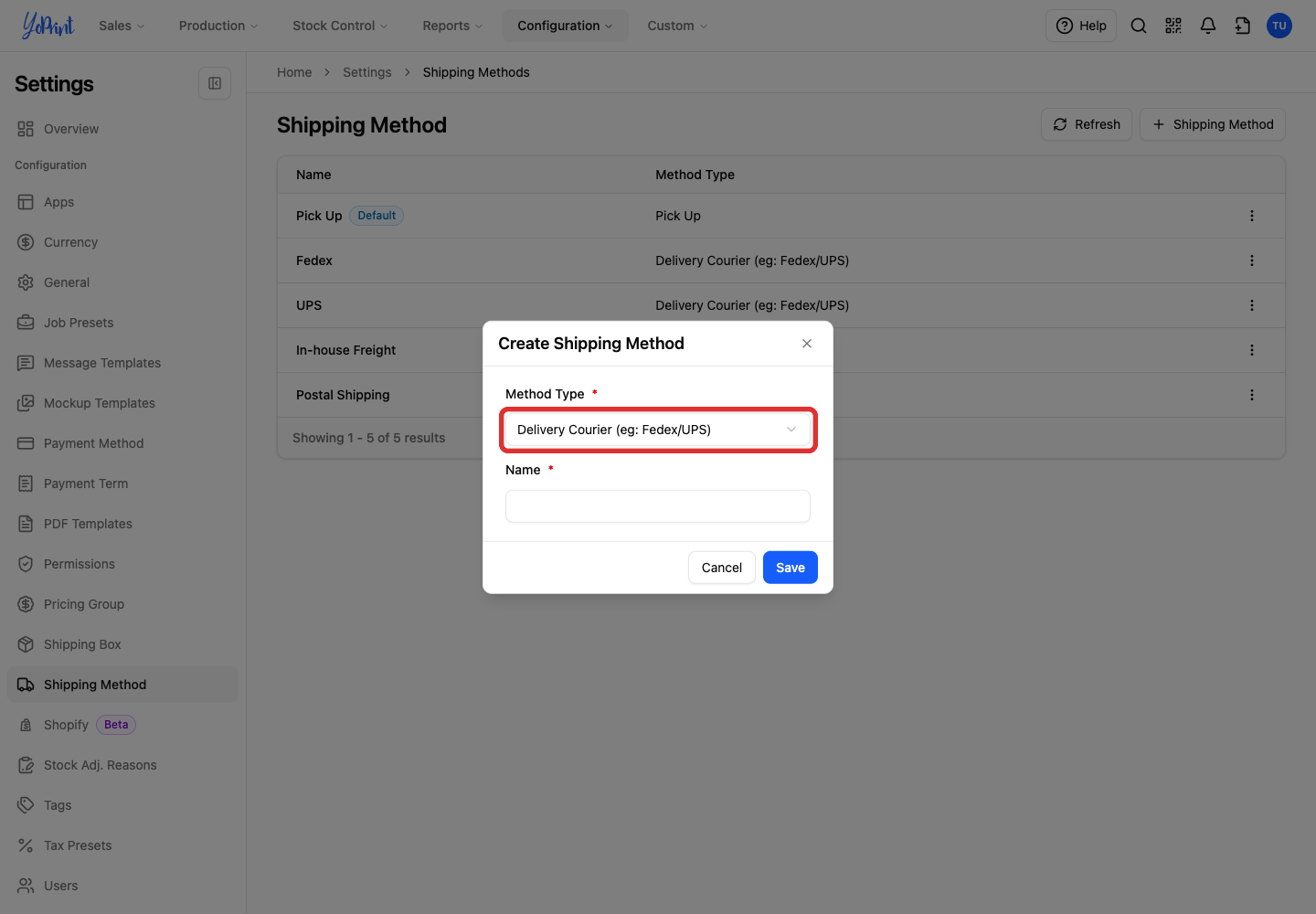Click the TU user avatar

tap(1279, 26)
